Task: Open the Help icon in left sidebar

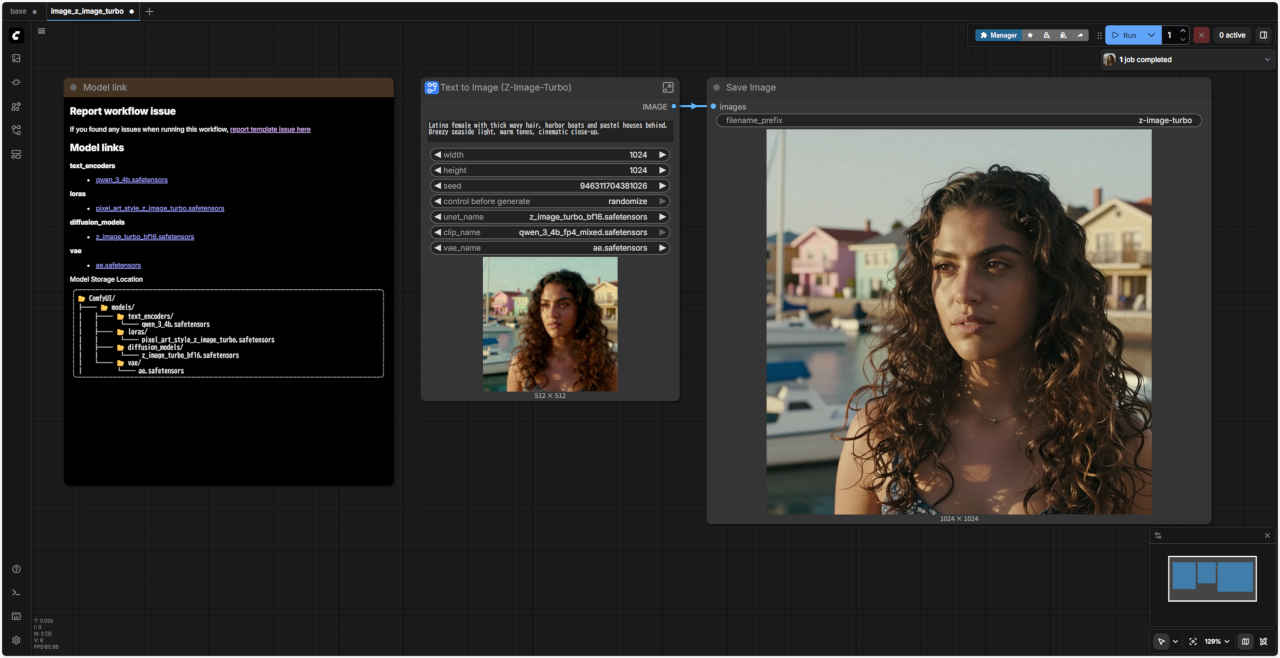Action: point(16,569)
